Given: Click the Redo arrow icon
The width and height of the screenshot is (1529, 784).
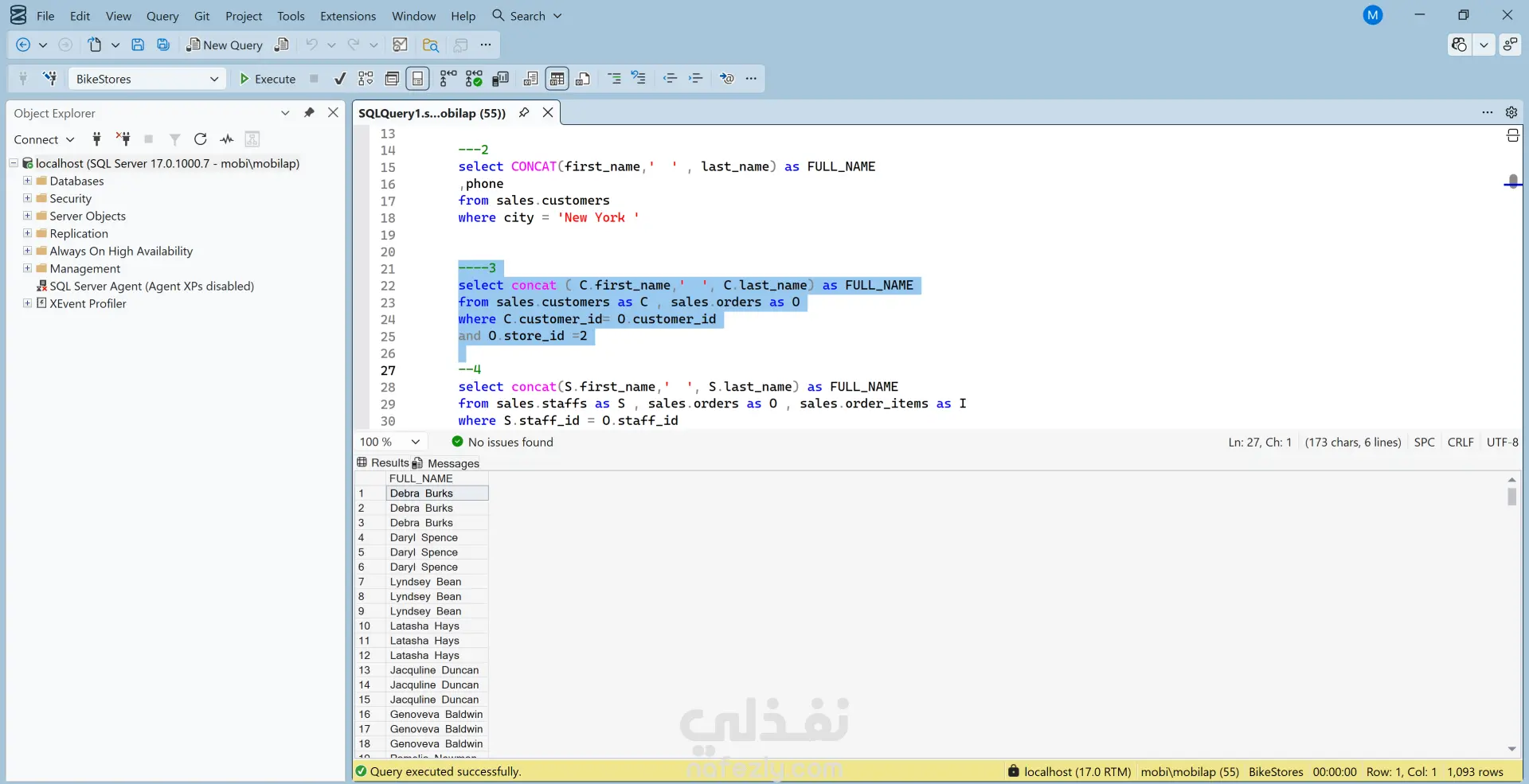Looking at the screenshot, I should click(354, 45).
